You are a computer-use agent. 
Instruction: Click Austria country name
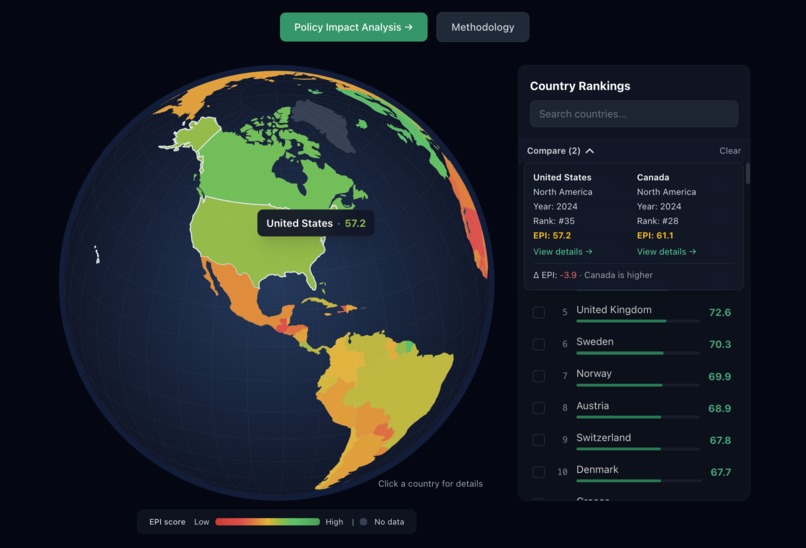click(593, 406)
